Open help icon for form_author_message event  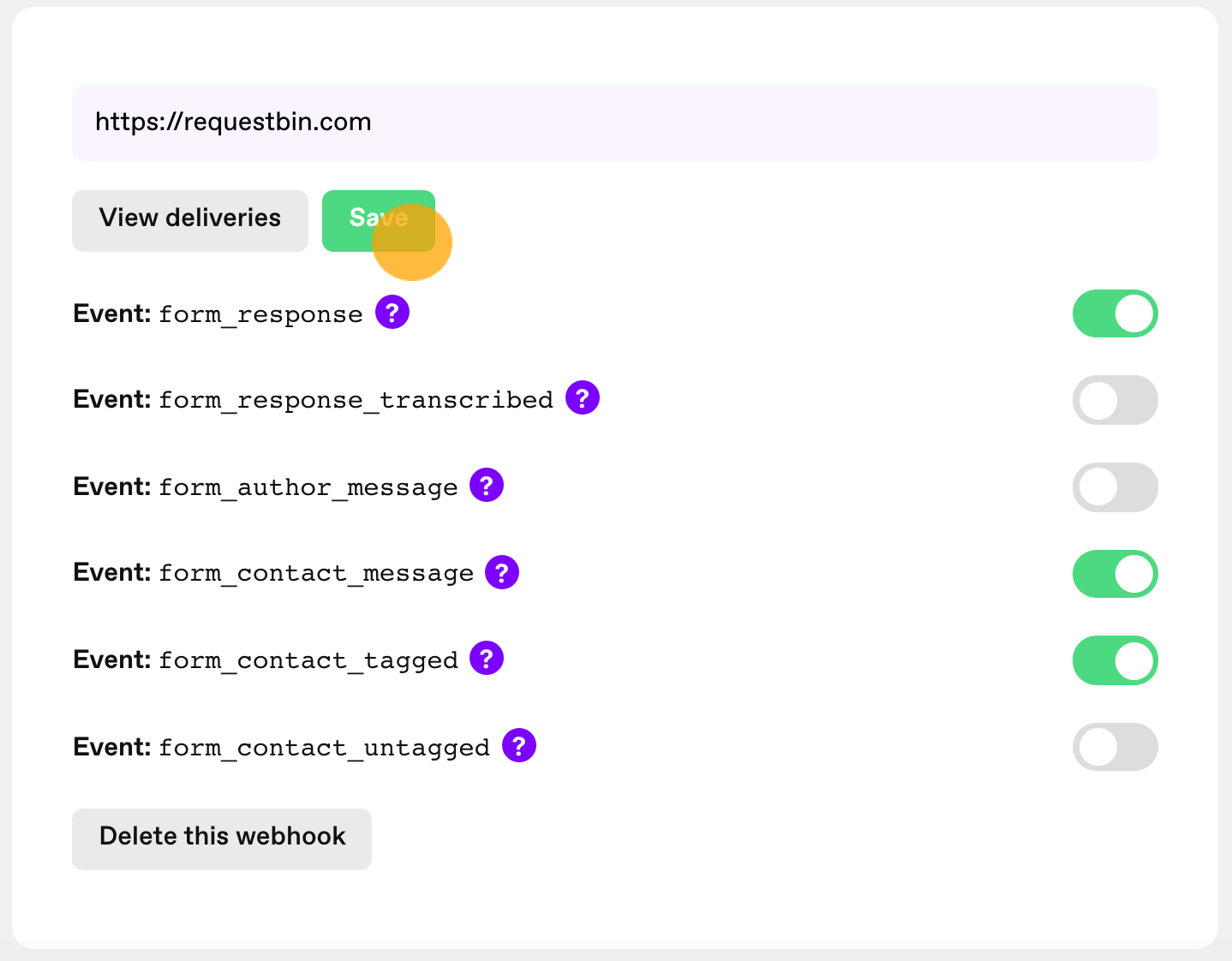pos(487,485)
